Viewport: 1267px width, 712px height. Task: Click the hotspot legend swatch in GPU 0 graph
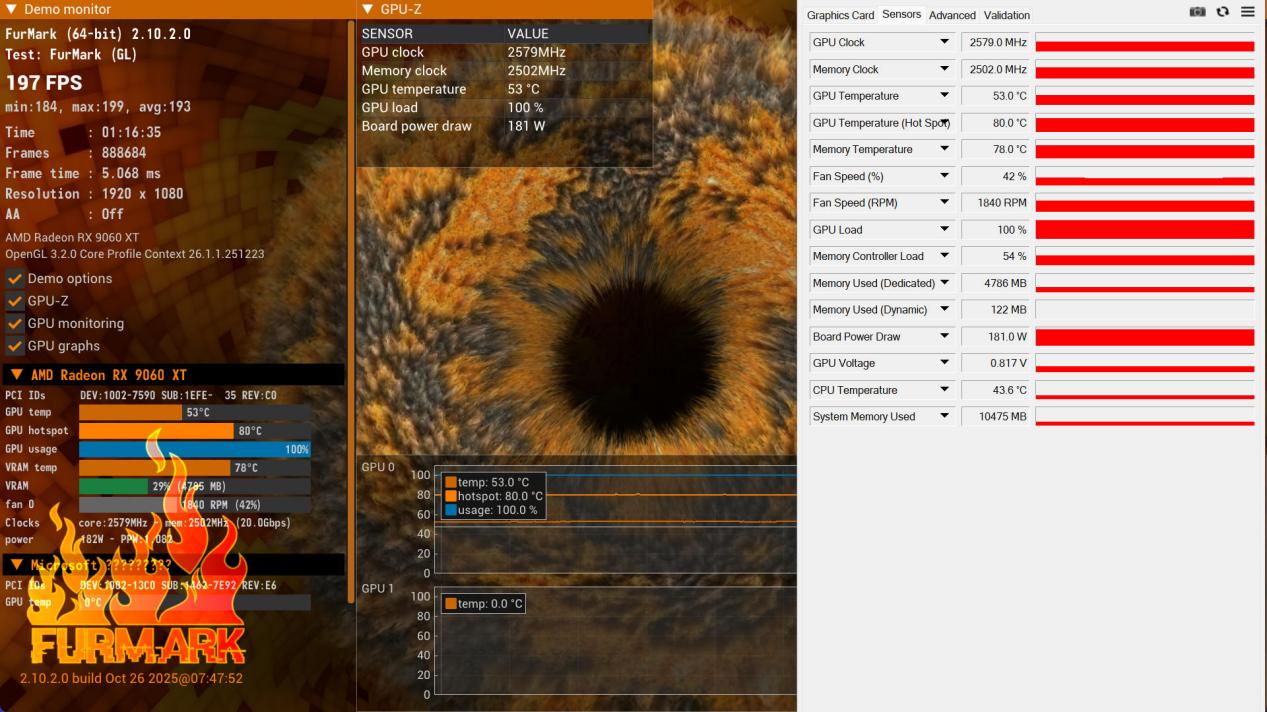pyautogui.click(x=450, y=496)
